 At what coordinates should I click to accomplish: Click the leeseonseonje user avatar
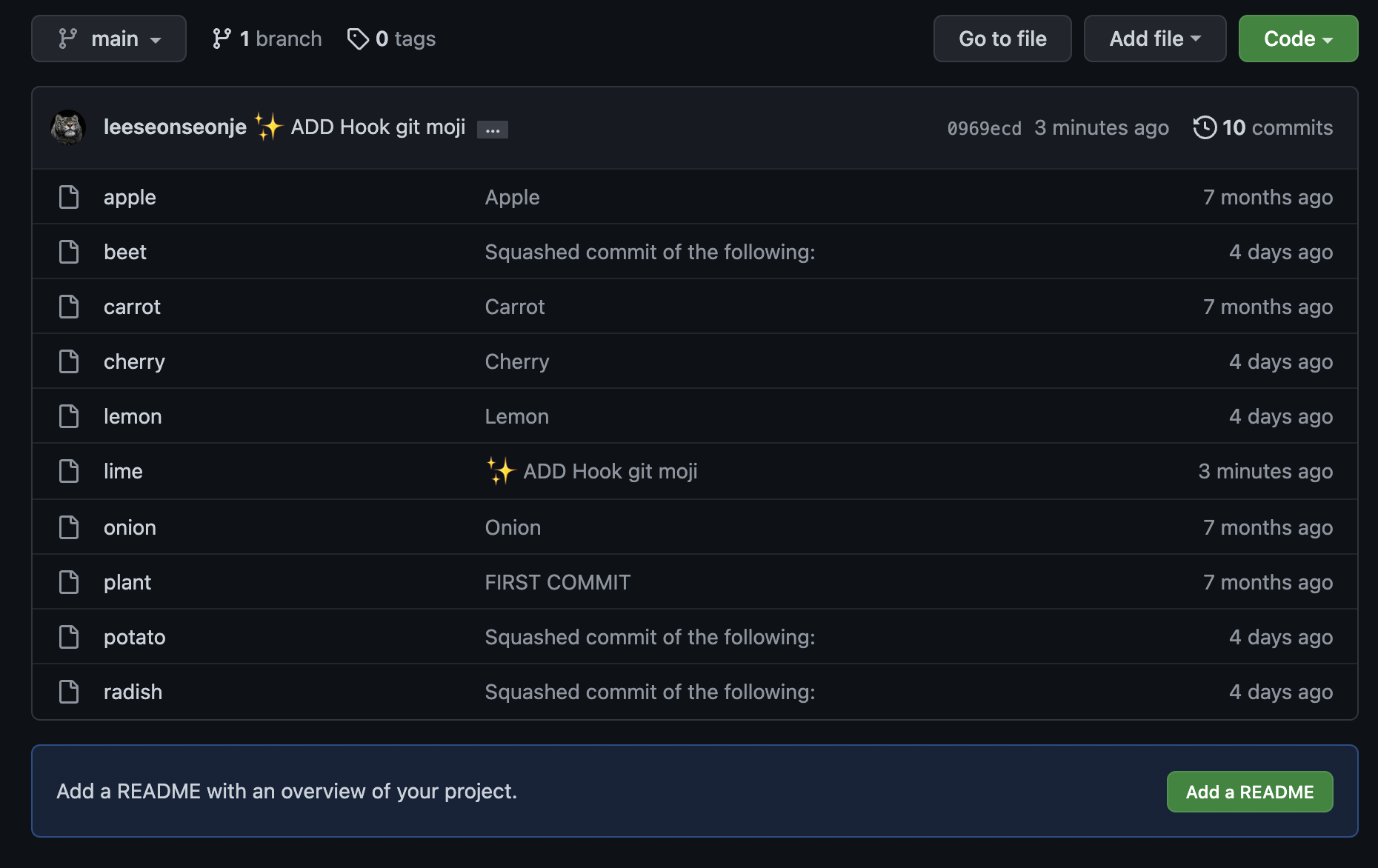point(68,127)
